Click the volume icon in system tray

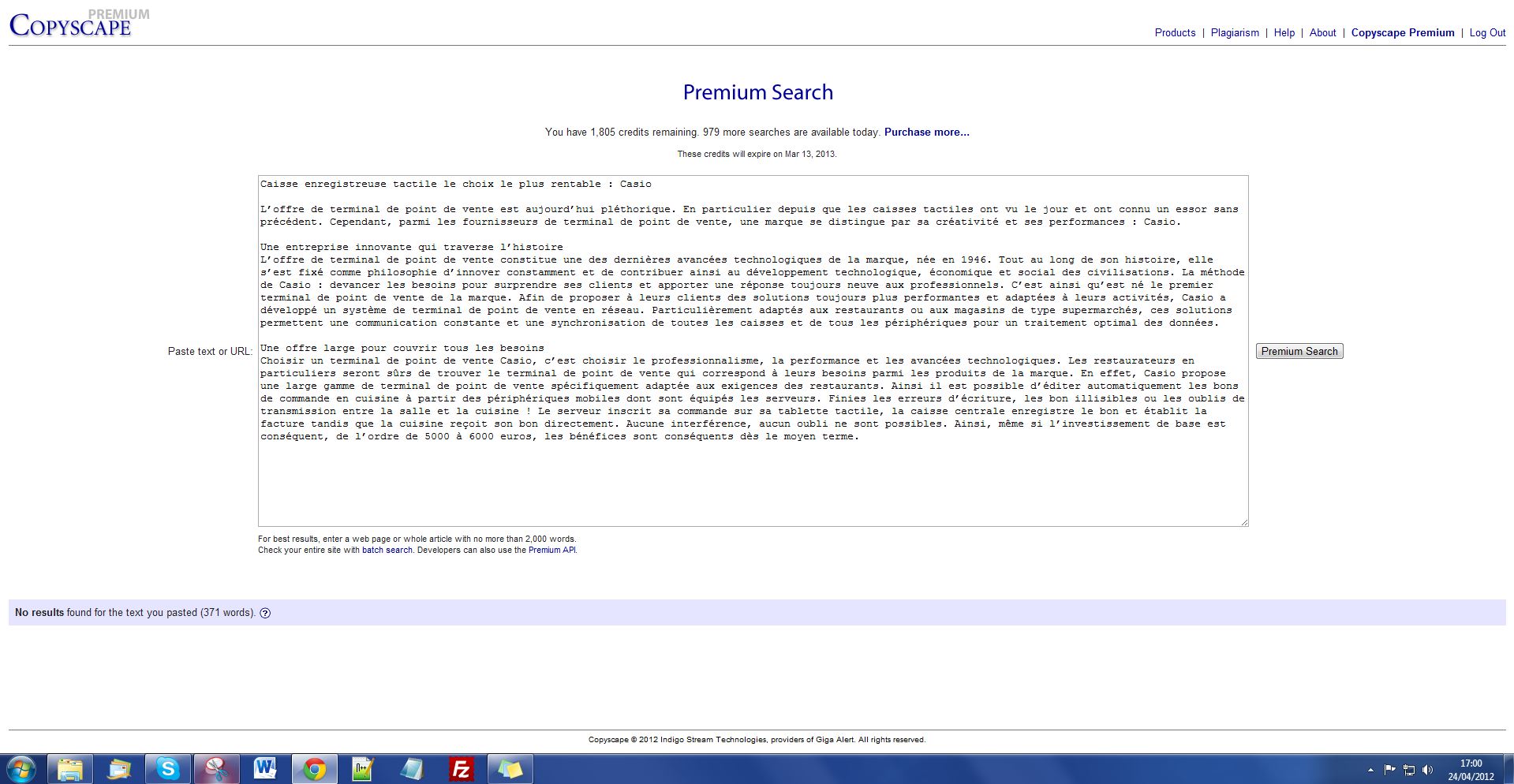1427,770
